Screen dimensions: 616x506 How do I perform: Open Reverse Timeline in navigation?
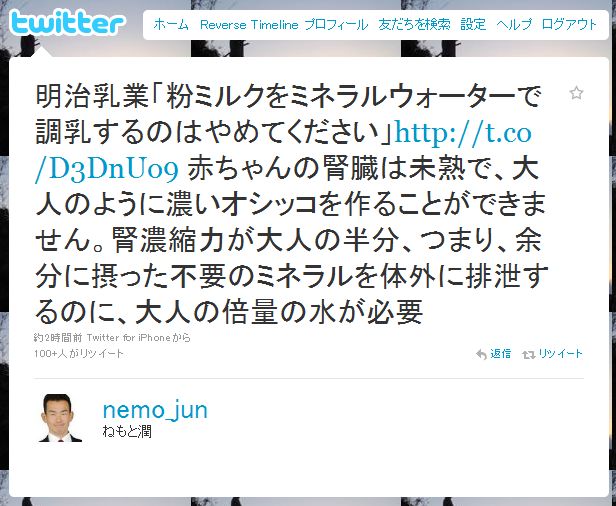(x=249, y=24)
